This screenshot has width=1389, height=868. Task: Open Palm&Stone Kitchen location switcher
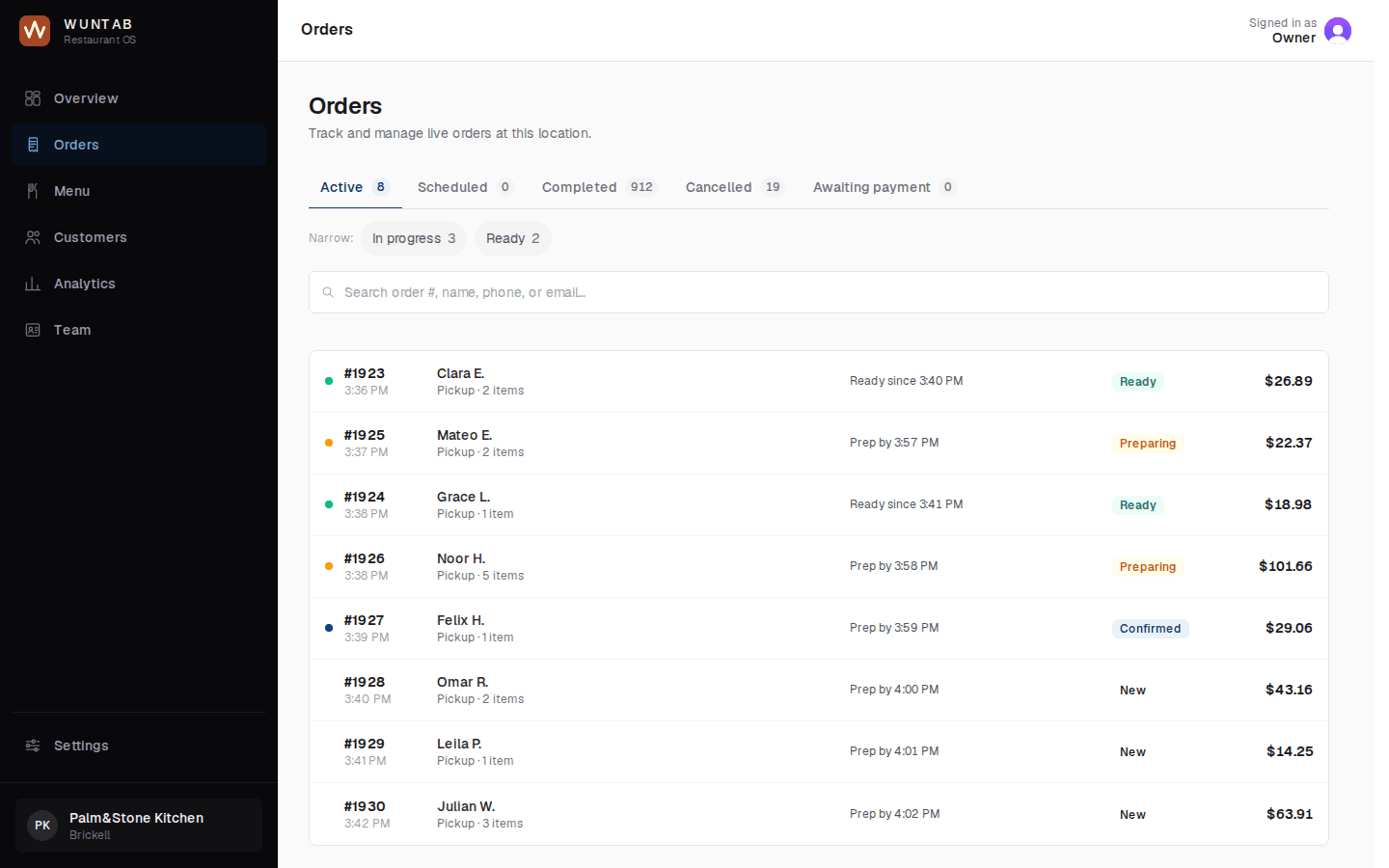pos(139,826)
